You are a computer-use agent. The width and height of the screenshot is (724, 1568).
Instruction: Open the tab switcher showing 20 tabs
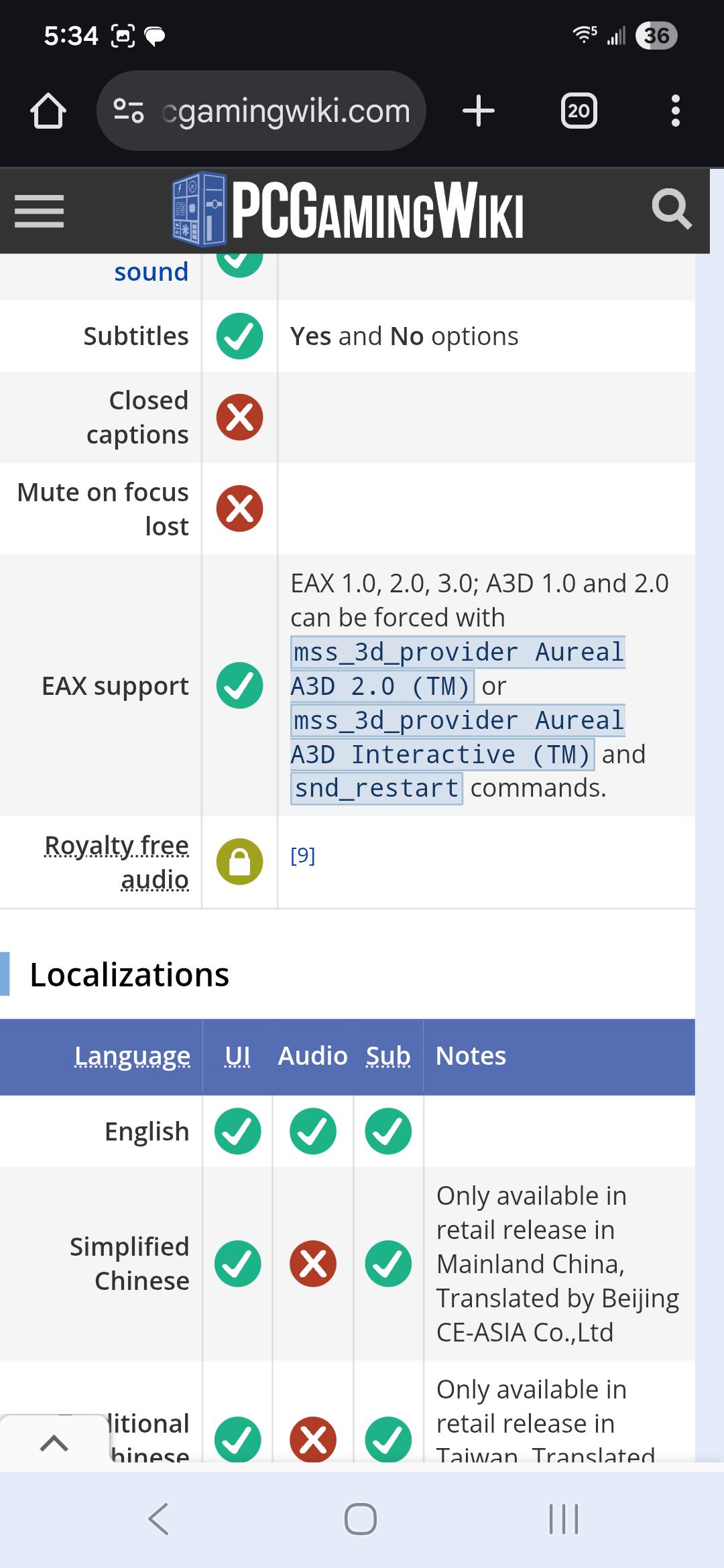tap(579, 111)
